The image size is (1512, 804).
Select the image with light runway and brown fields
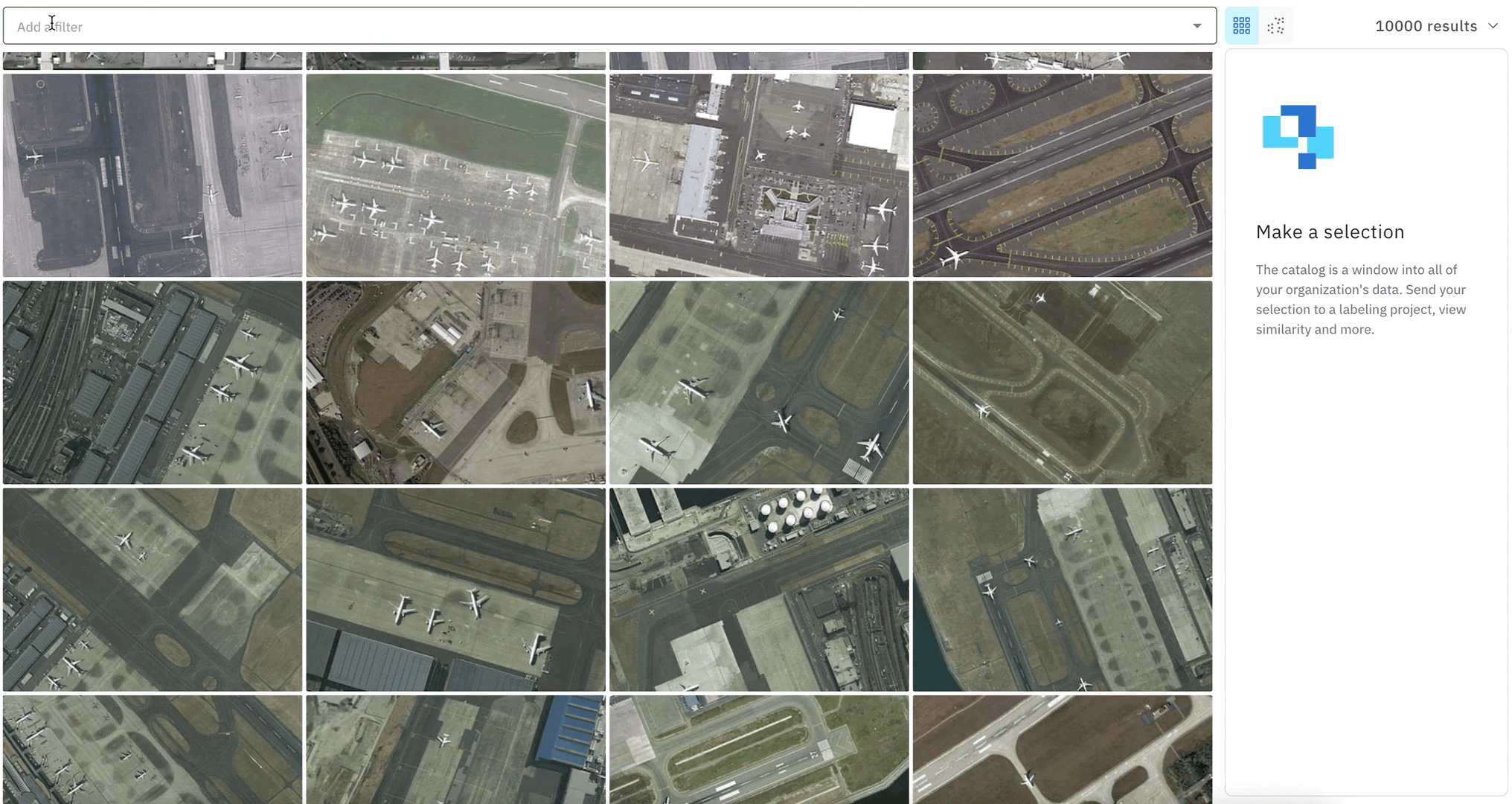pos(1063,750)
